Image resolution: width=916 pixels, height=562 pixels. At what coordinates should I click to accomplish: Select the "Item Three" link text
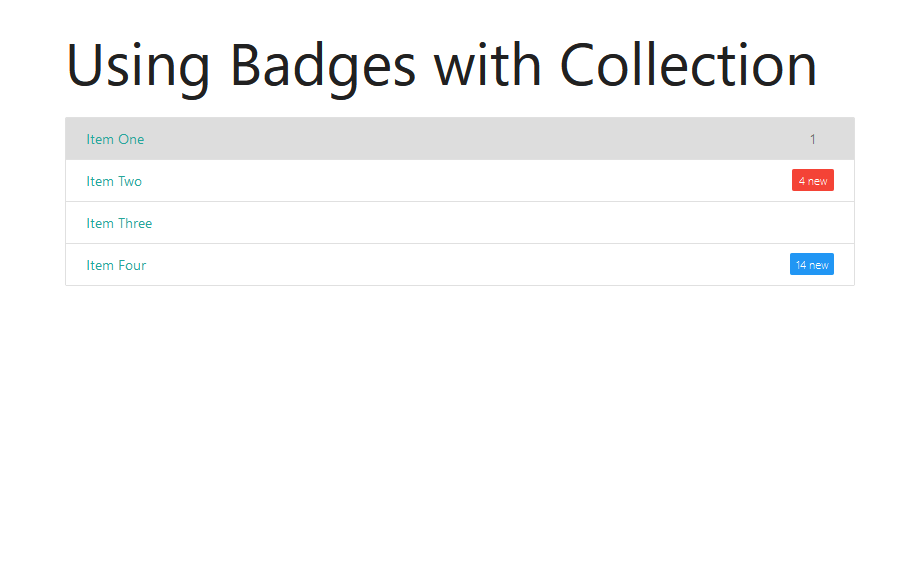coord(119,223)
